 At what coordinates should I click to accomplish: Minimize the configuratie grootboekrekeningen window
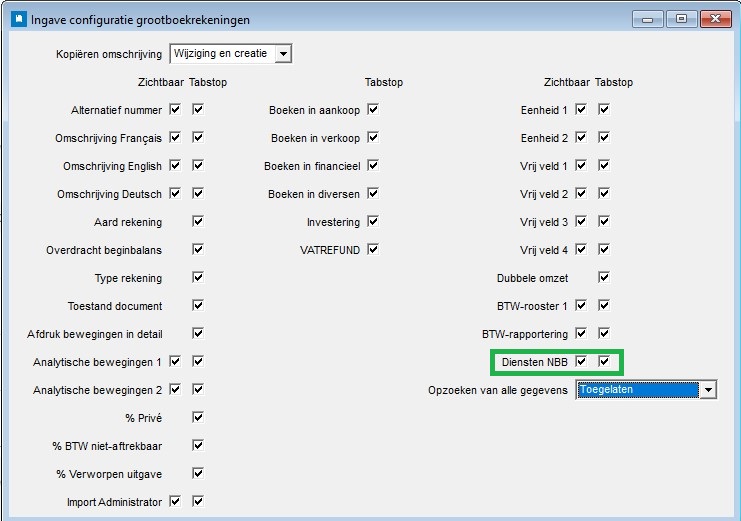(x=647, y=19)
